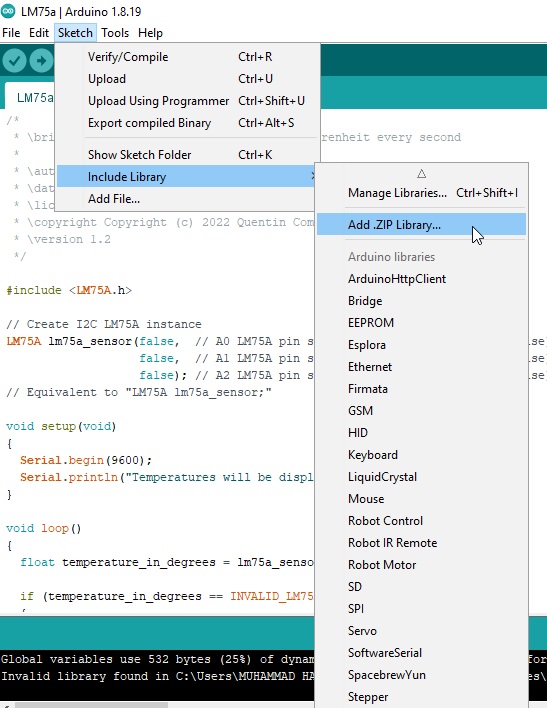547x708 pixels.
Task: Include the Robot Control library
Action: (421, 521)
